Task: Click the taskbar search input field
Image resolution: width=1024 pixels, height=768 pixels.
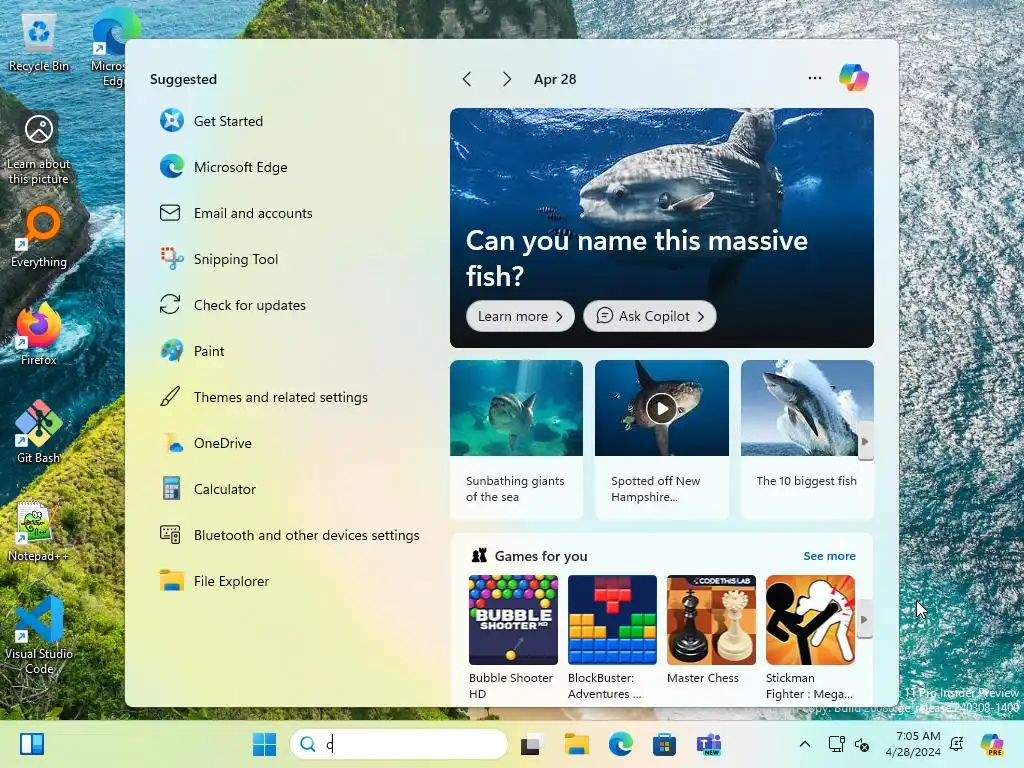Action: point(399,744)
